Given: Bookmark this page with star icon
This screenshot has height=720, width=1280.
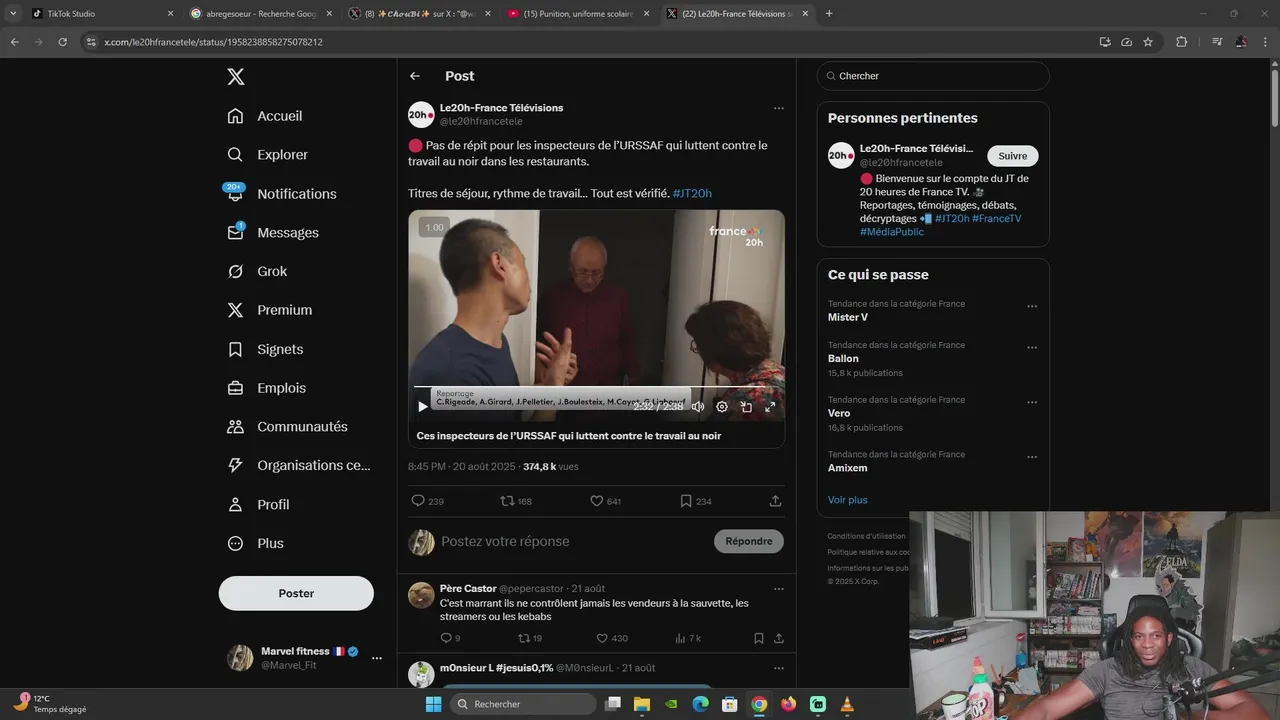Looking at the screenshot, I should pos(1148,42).
